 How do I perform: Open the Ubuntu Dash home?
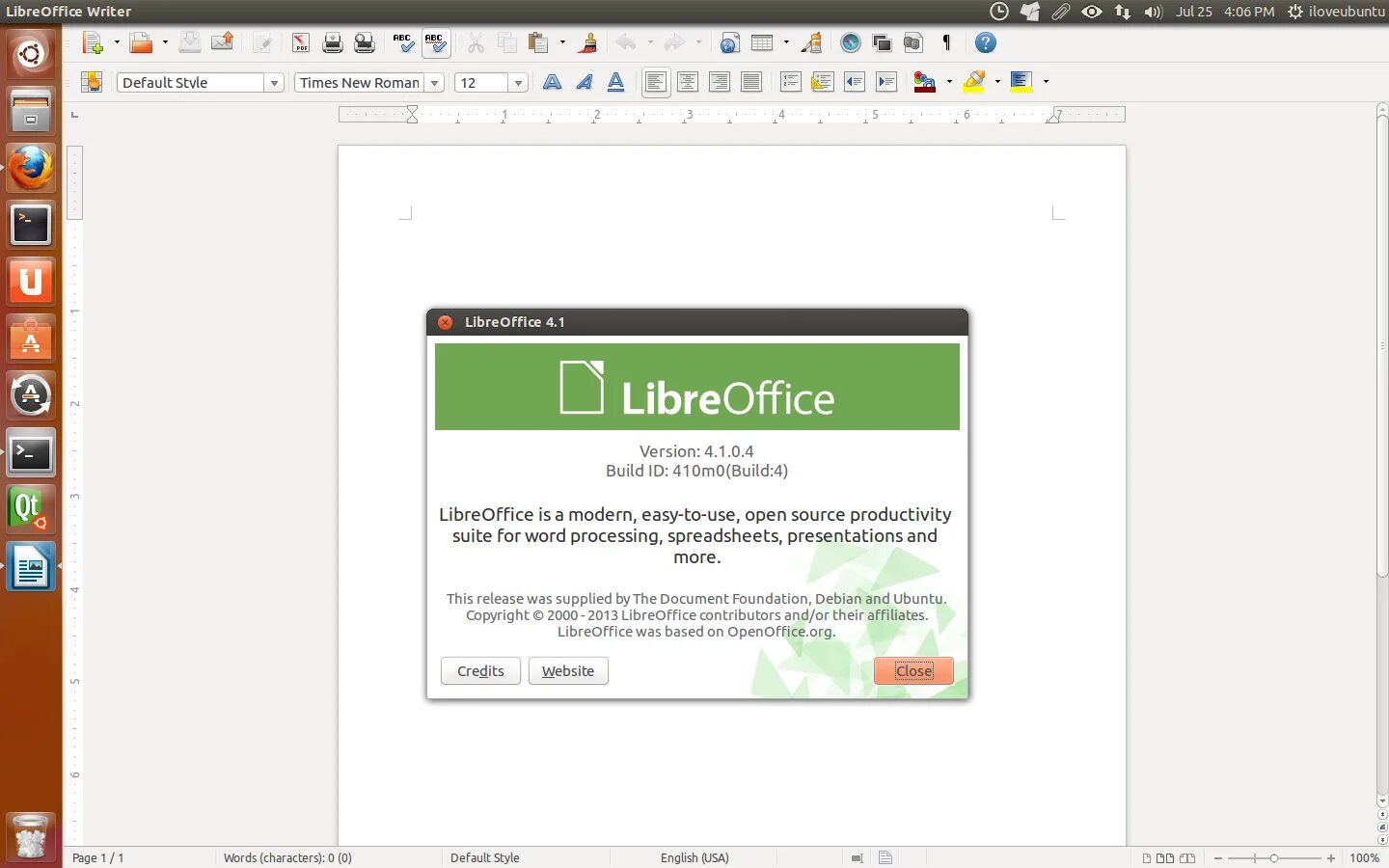pos(31,53)
